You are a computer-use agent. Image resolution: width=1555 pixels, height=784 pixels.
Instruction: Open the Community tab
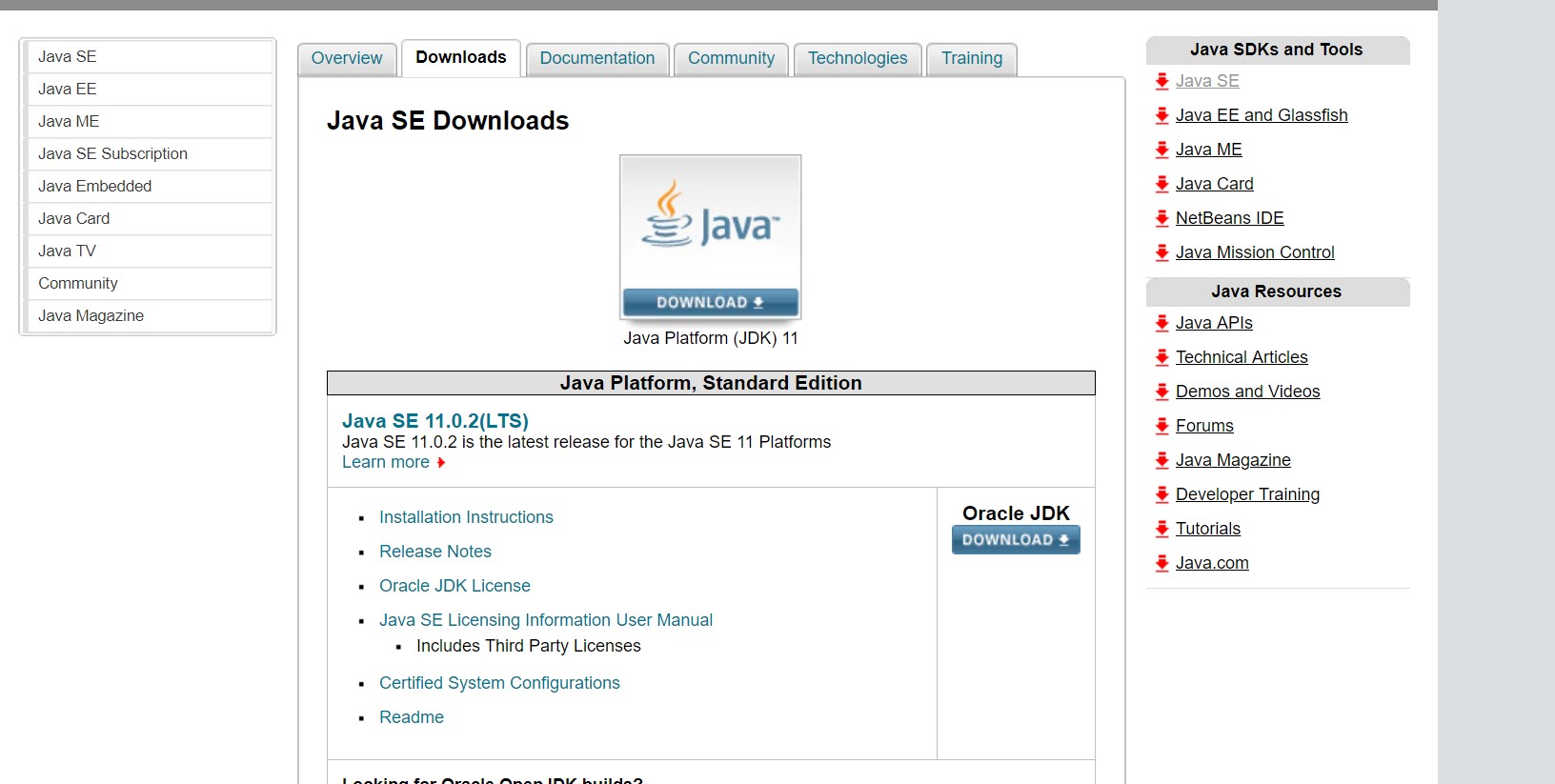point(732,58)
